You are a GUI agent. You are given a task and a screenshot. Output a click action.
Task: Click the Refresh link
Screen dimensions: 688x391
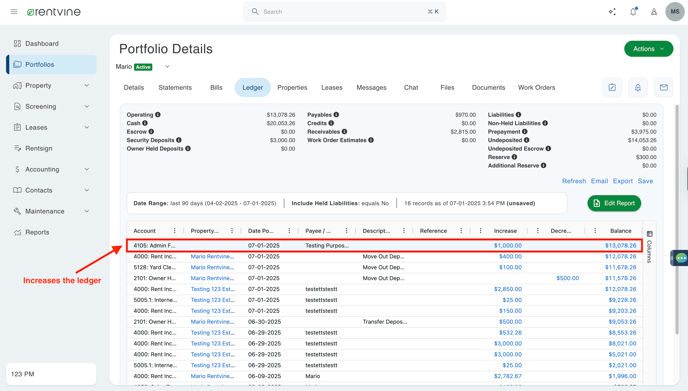pyautogui.click(x=574, y=181)
